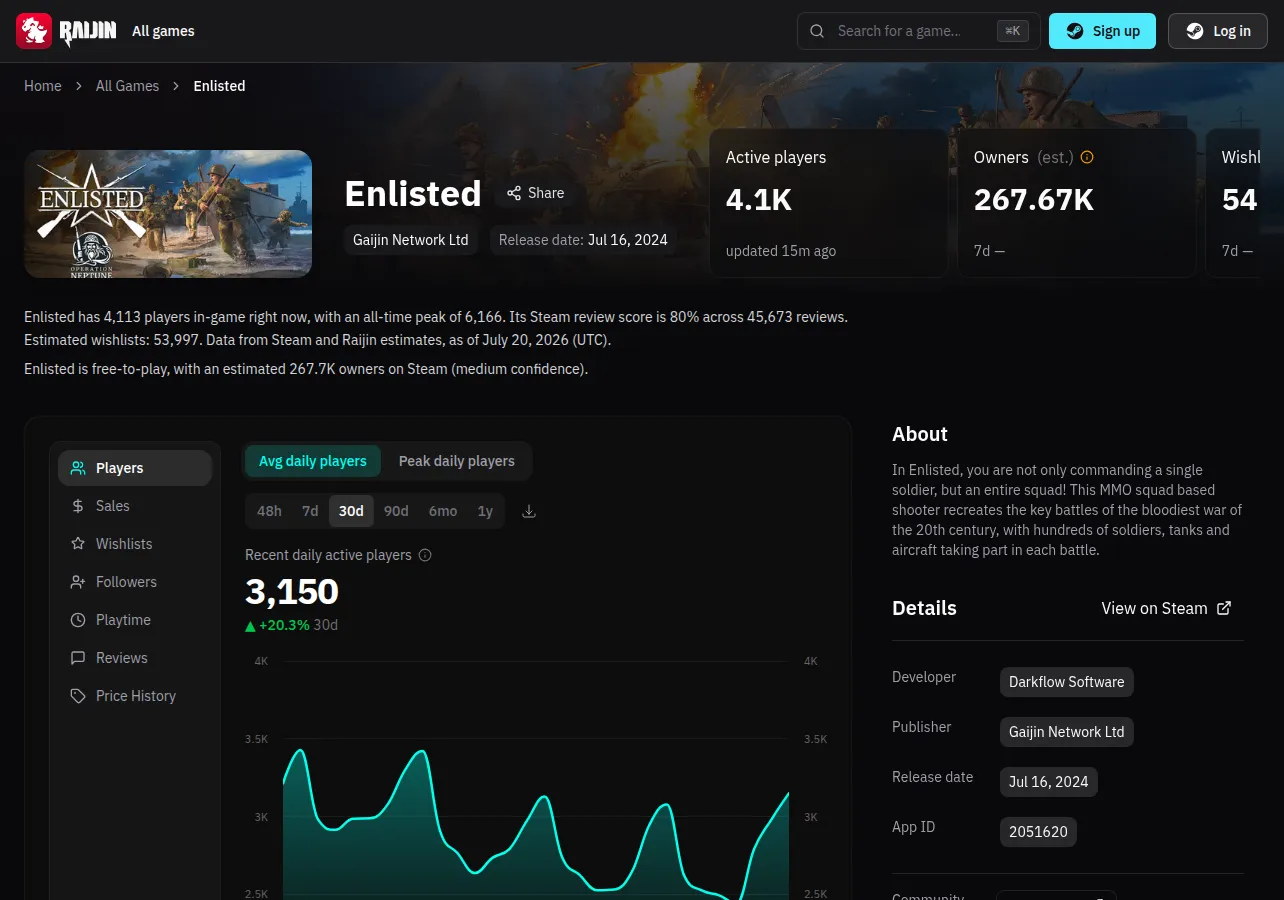Click the Followers person-plus icon
This screenshot has width=1284, height=900.
(78, 582)
